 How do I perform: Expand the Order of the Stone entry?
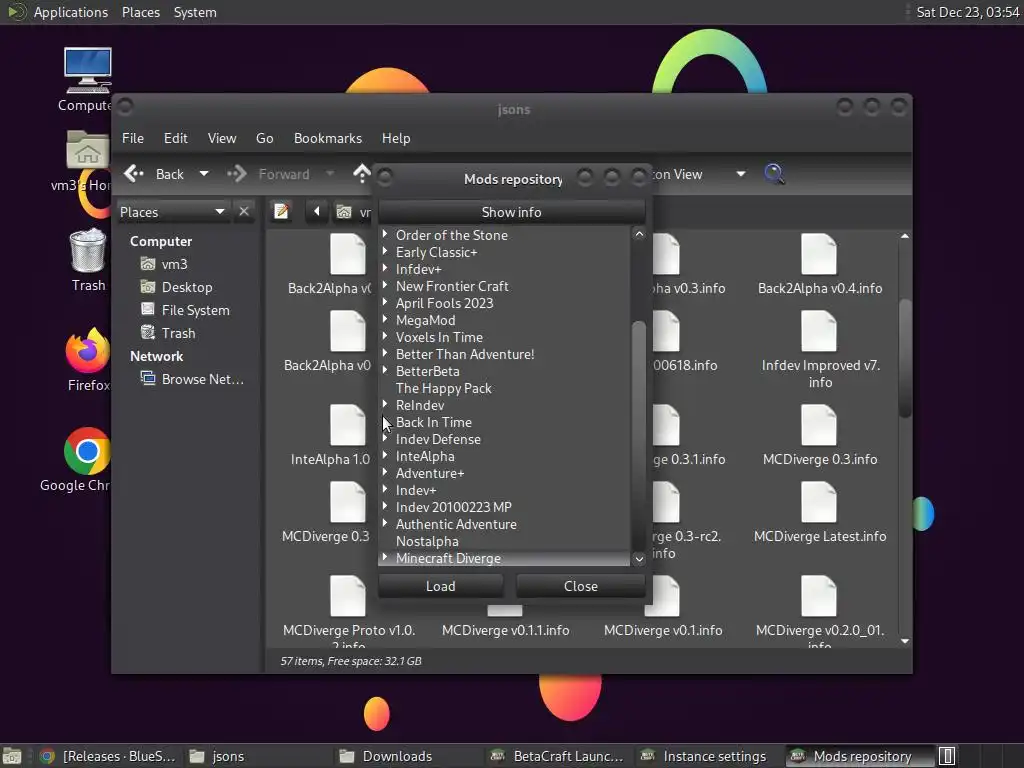(x=385, y=234)
